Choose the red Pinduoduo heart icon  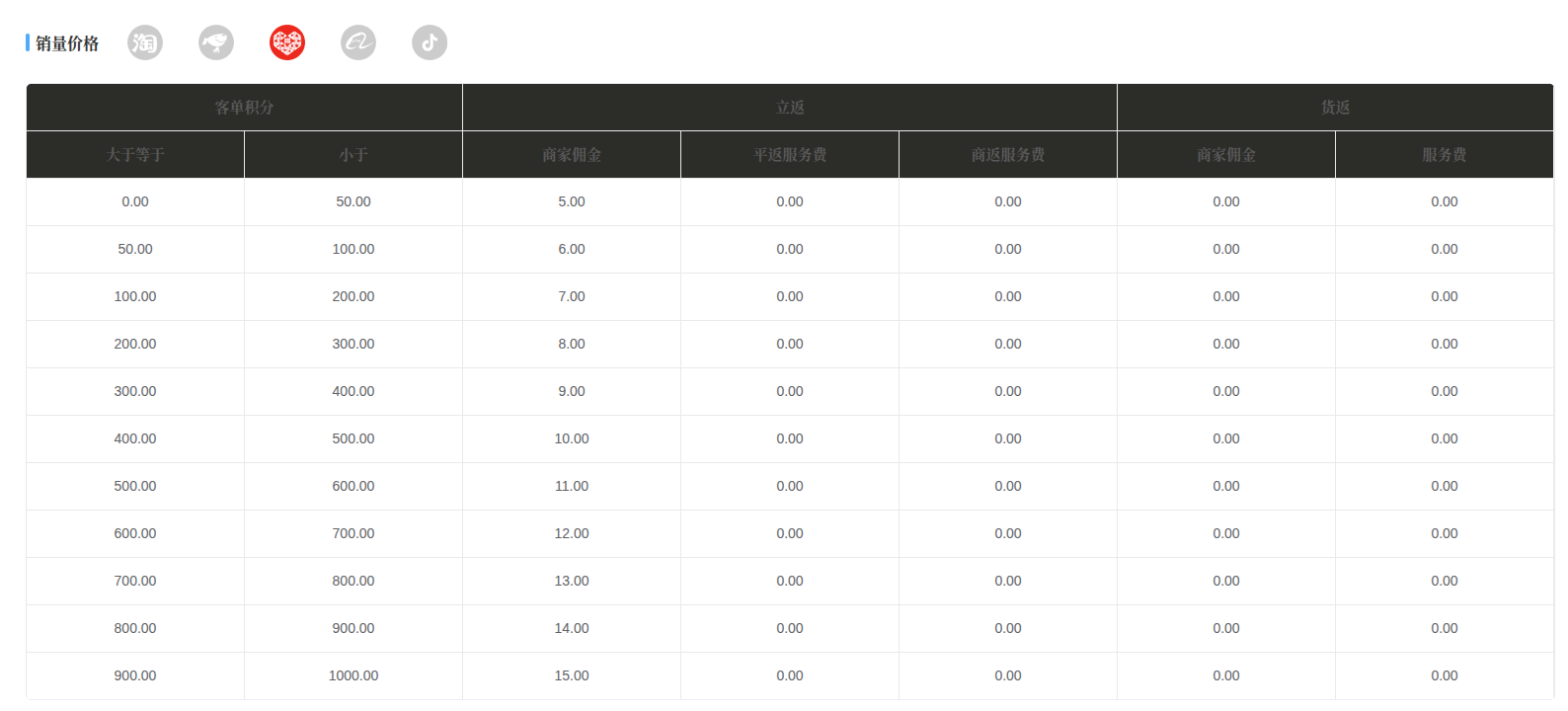[287, 42]
